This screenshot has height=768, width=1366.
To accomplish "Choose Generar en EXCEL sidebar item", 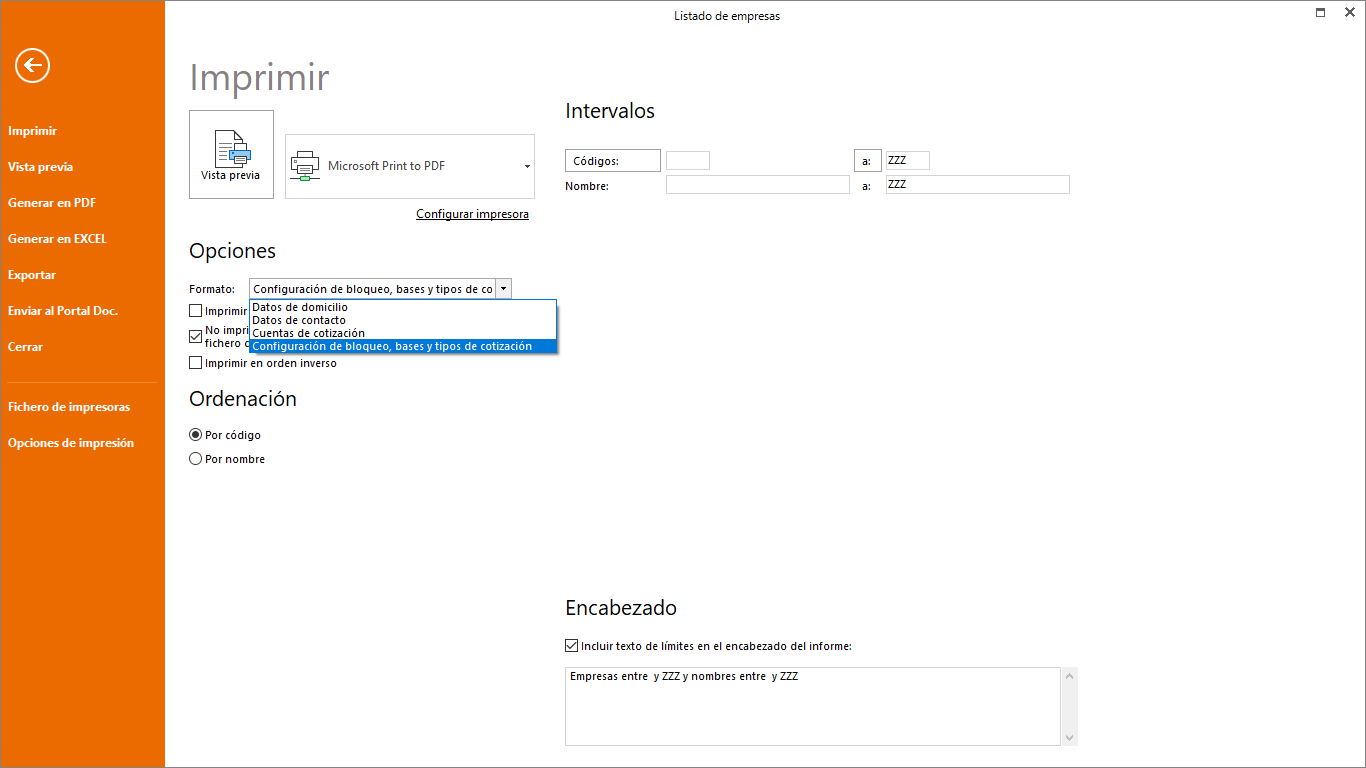I will point(57,239).
